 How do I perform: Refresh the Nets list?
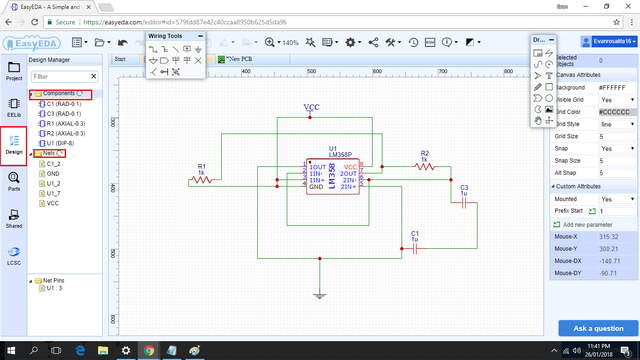[60, 153]
